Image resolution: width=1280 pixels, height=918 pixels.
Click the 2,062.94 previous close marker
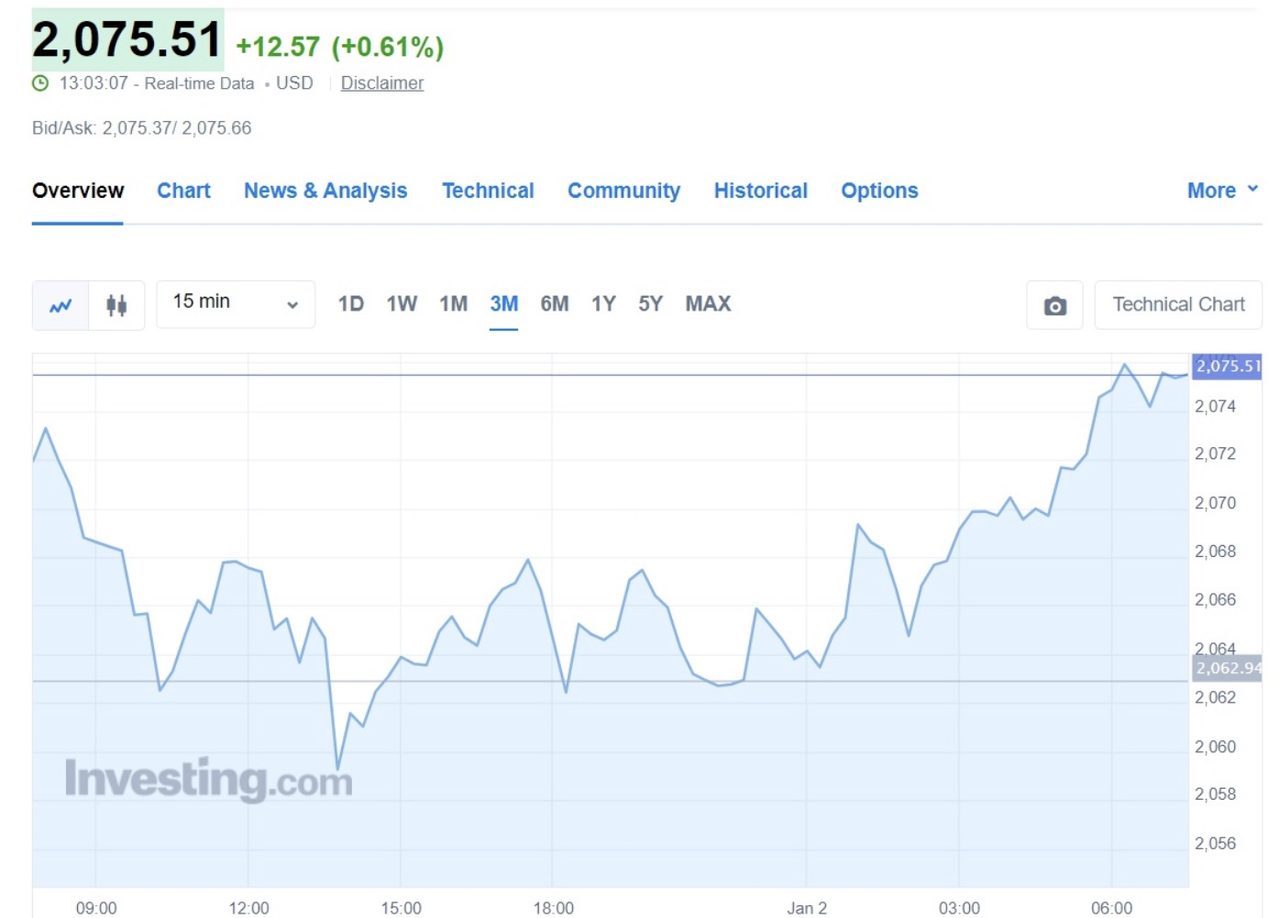pyautogui.click(x=1227, y=668)
